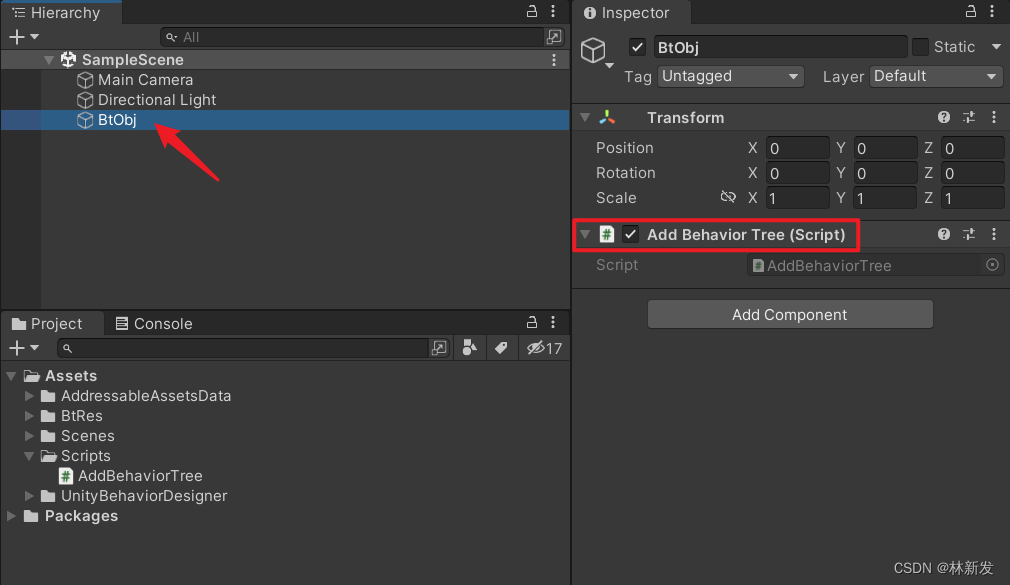Open Hierarchy create plus dropdown
This screenshot has height=585, width=1010.
tap(24, 37)
